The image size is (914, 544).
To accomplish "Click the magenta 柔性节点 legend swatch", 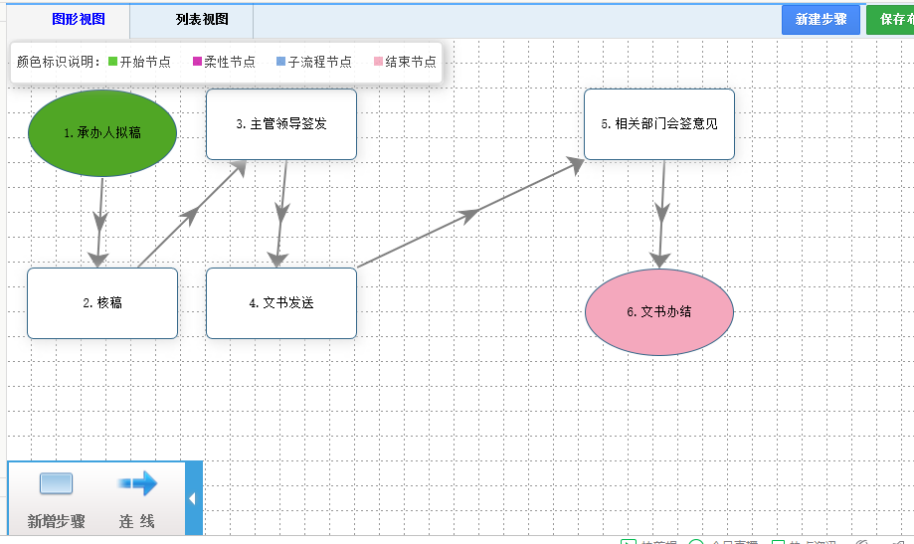I will point(197,62).
